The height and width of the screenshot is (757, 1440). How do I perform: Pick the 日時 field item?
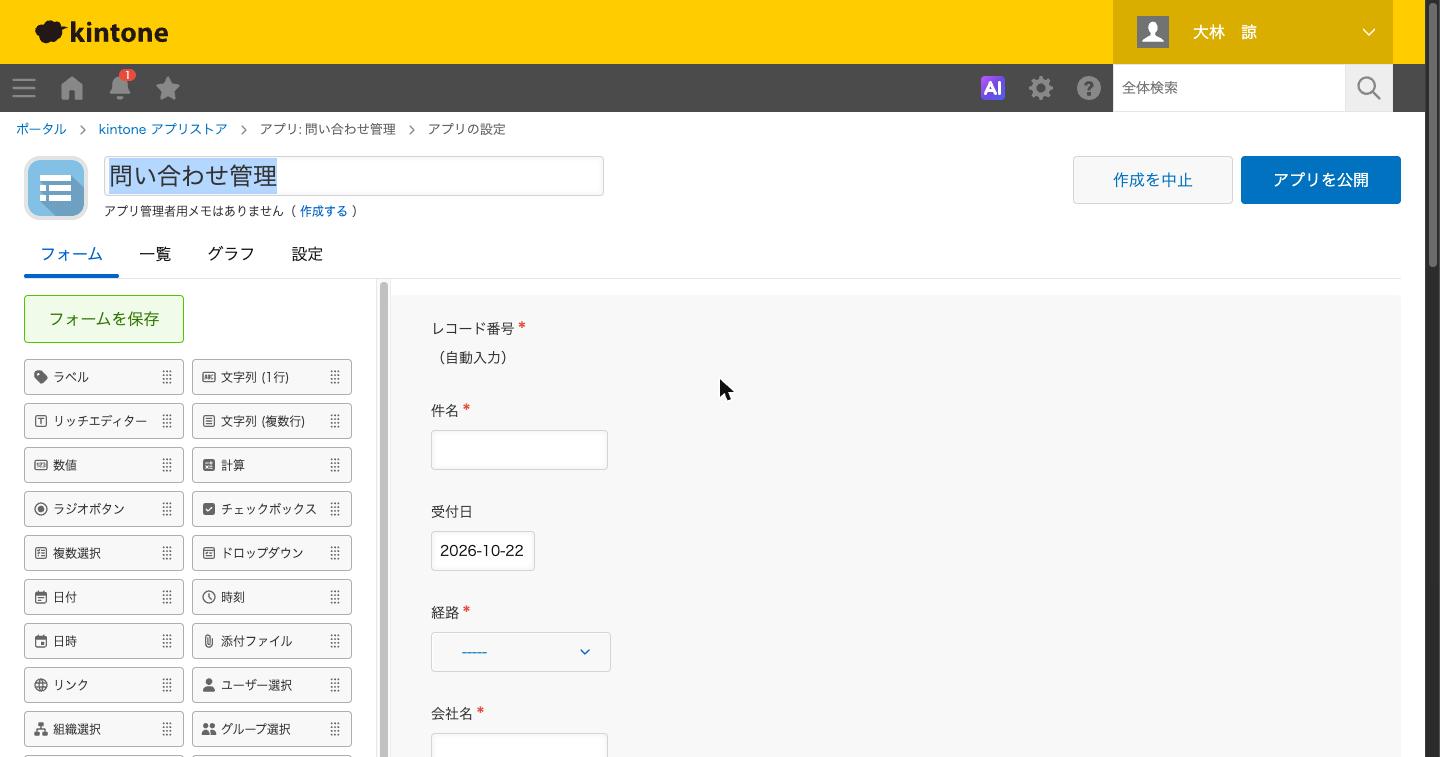[104, 641]
